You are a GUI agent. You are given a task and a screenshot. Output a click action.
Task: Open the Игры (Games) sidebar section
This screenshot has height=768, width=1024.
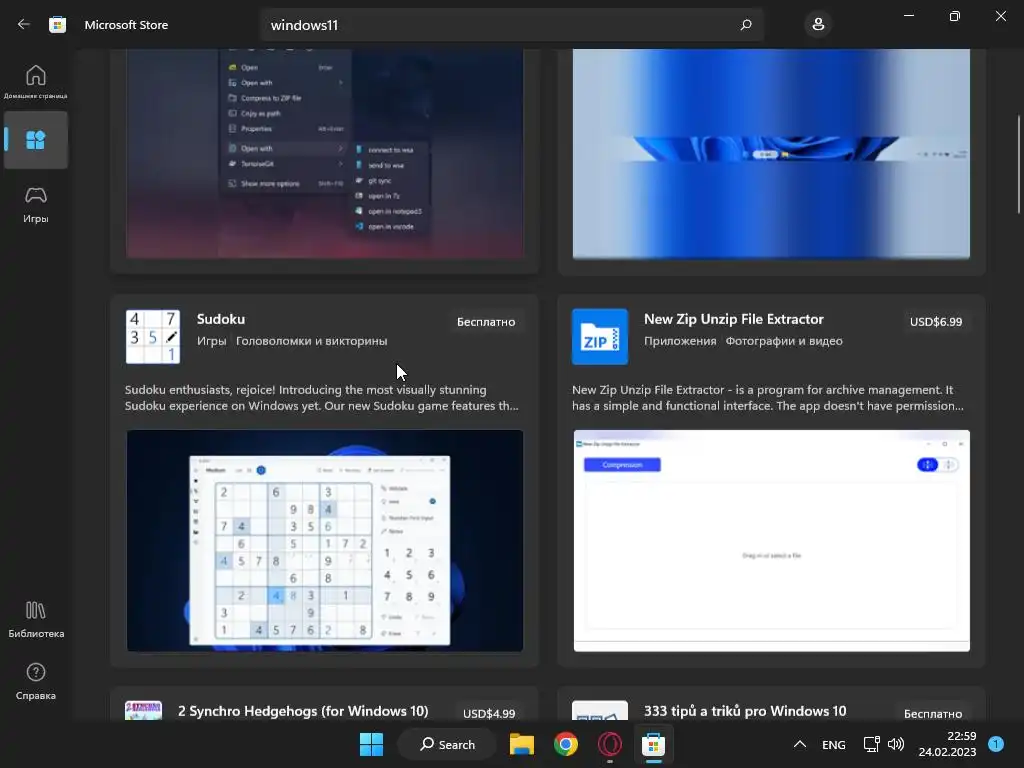(36, 204)
